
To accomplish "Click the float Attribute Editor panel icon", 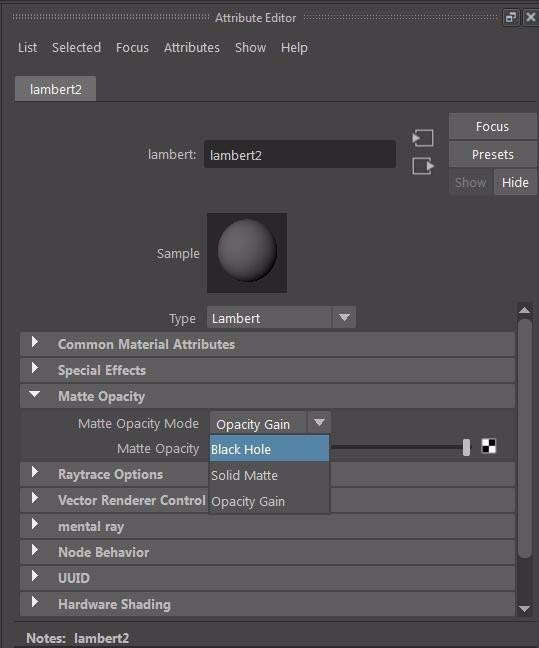I will (x=511, y=17).
